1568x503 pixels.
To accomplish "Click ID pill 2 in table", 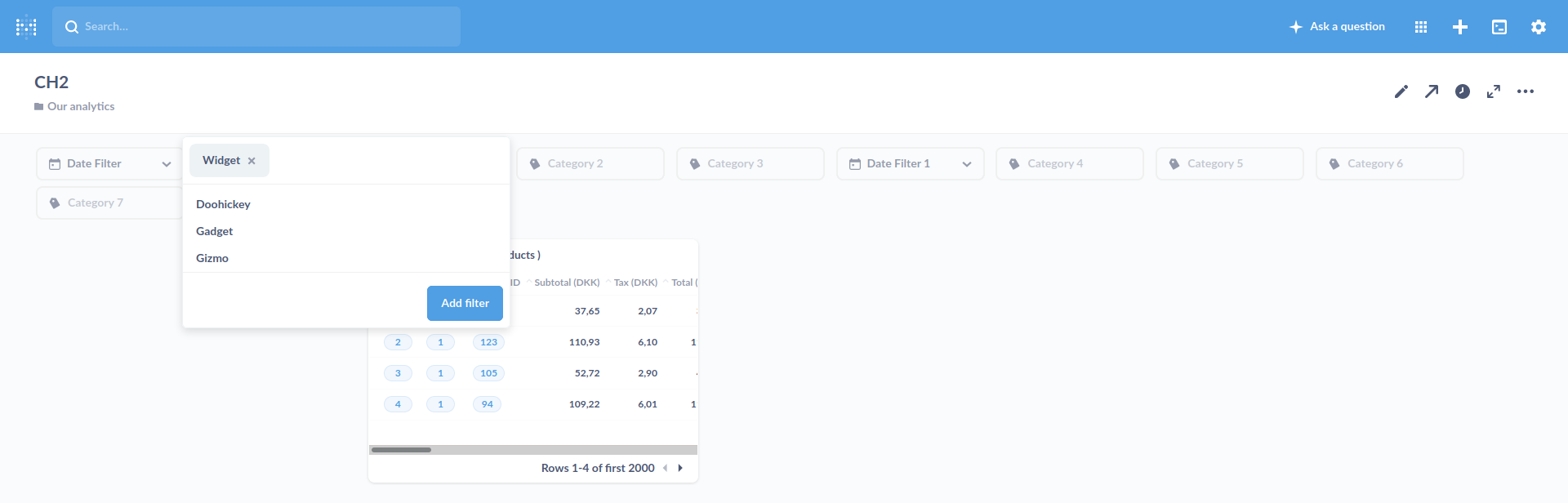I will pyautogui.click(x=398, y=342).
